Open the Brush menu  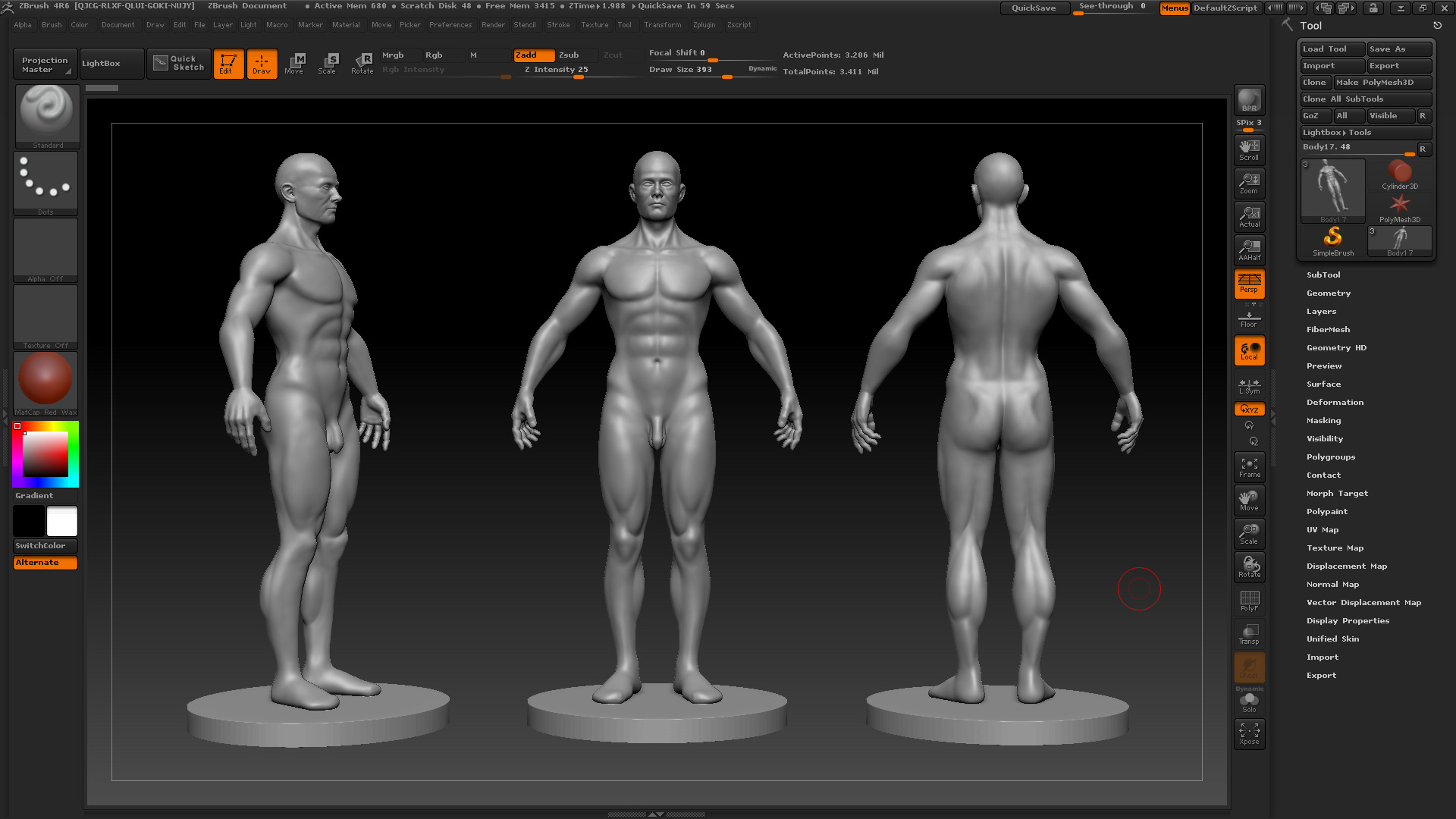[x=52, y=25]
